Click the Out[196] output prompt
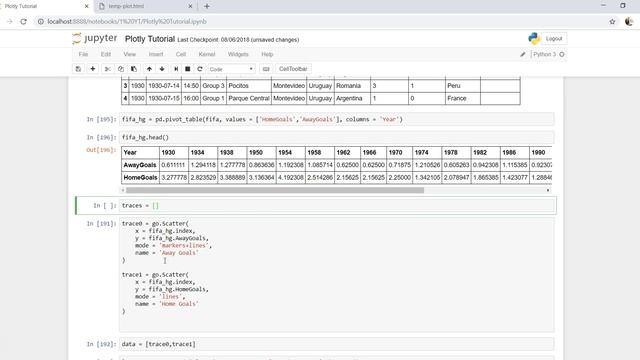Image resolution: width=640 pixels, height=360 pixels. (101, 150)
